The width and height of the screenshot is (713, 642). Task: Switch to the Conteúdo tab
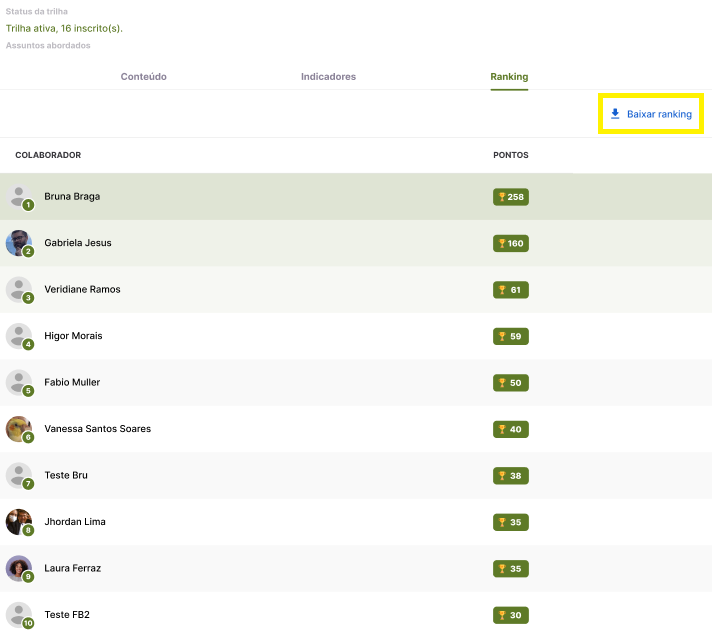pyautogui.click(x=144, y=76)
